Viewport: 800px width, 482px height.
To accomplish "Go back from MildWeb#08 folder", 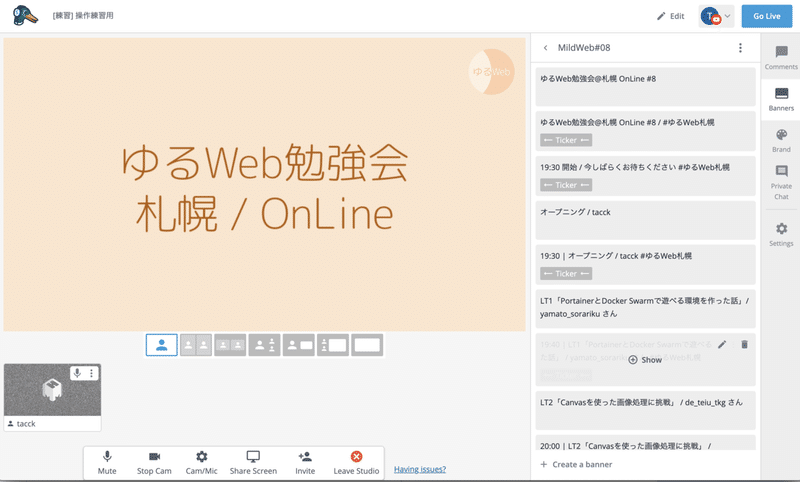I will (x=545, y=48).
